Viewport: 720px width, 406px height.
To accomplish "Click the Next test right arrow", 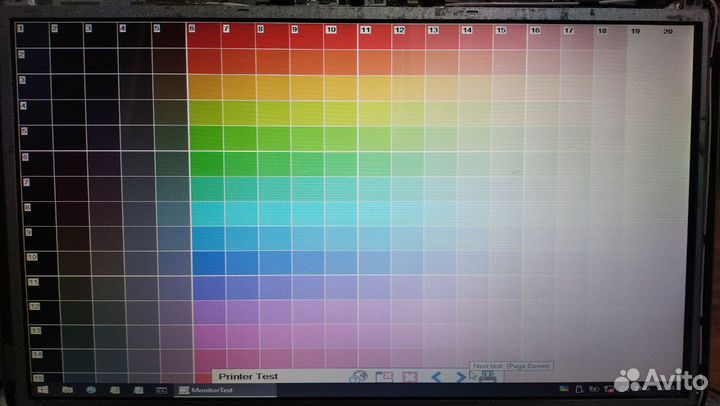I will pyautogui.click(x=461, y=377).
